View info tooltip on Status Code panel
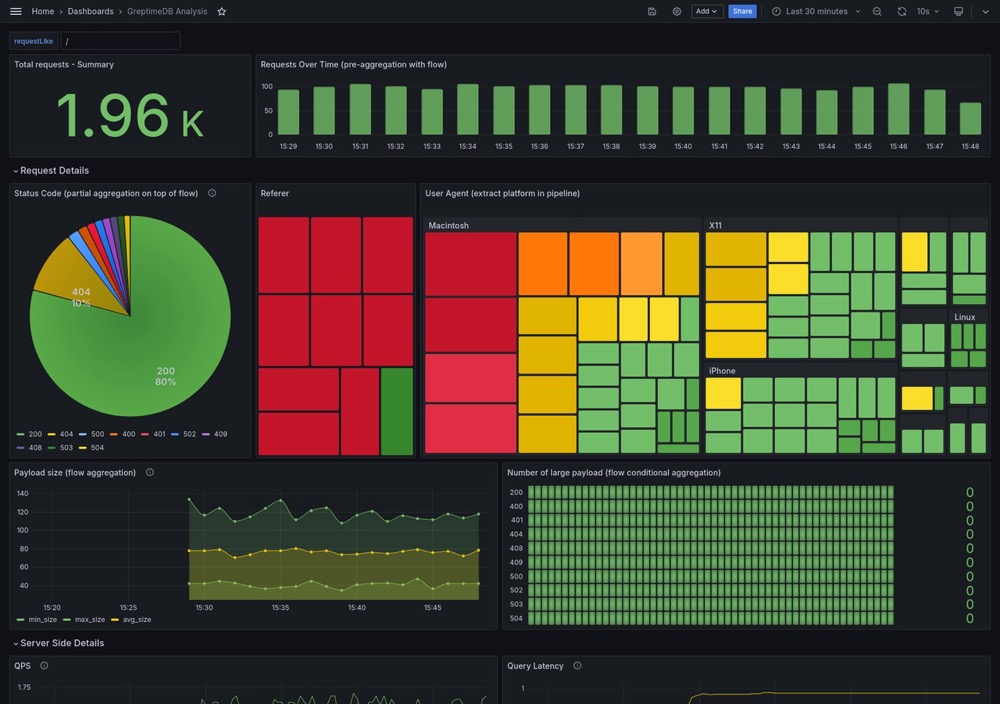The image size is (1000, 704). click(x=211, y=193)
